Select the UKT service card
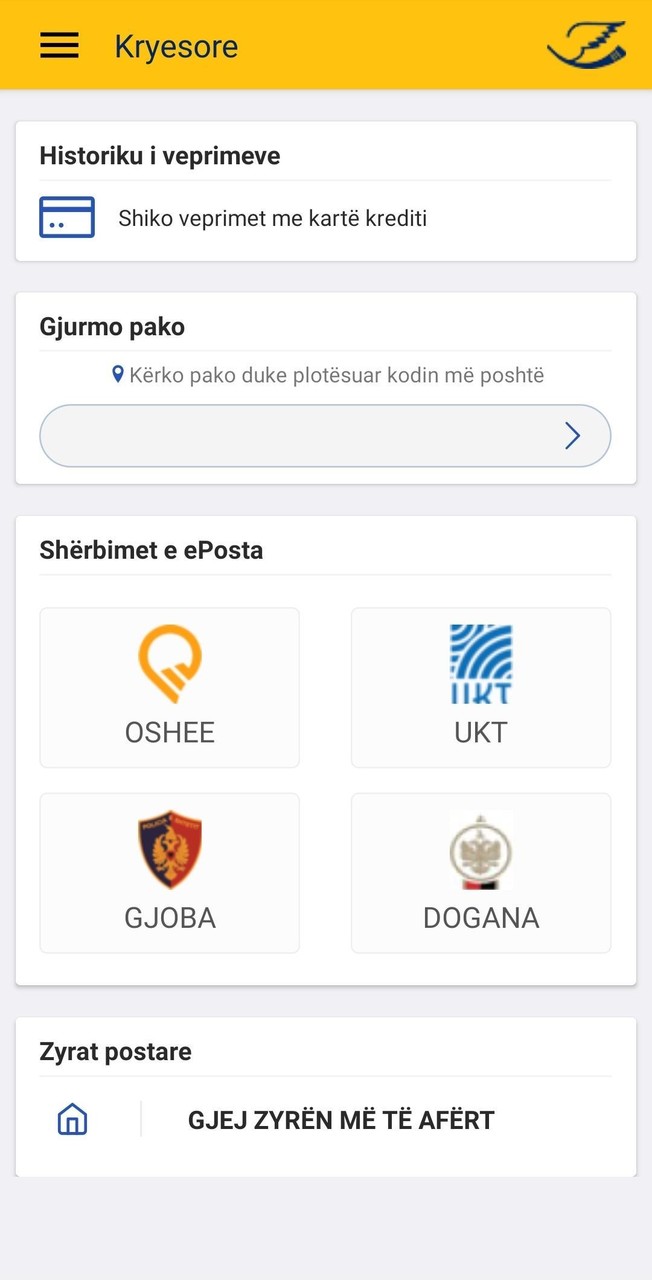652x1280 pixels. pyautogui.click(x=480, y=687)
